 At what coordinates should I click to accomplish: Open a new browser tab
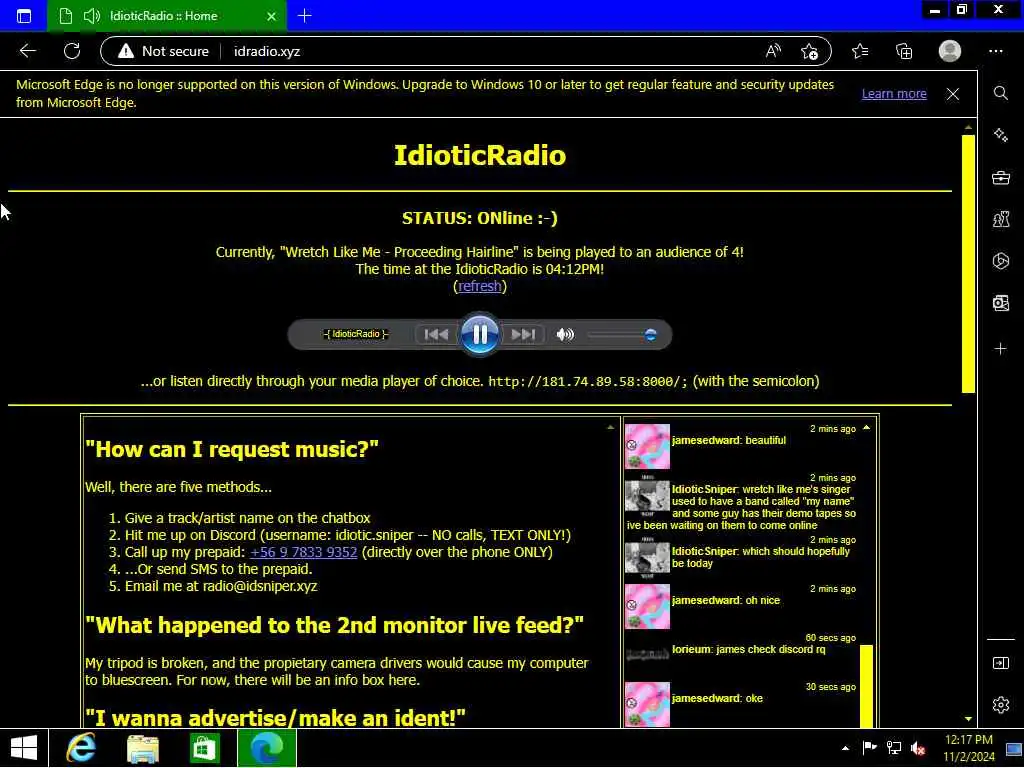pos(304,16)
